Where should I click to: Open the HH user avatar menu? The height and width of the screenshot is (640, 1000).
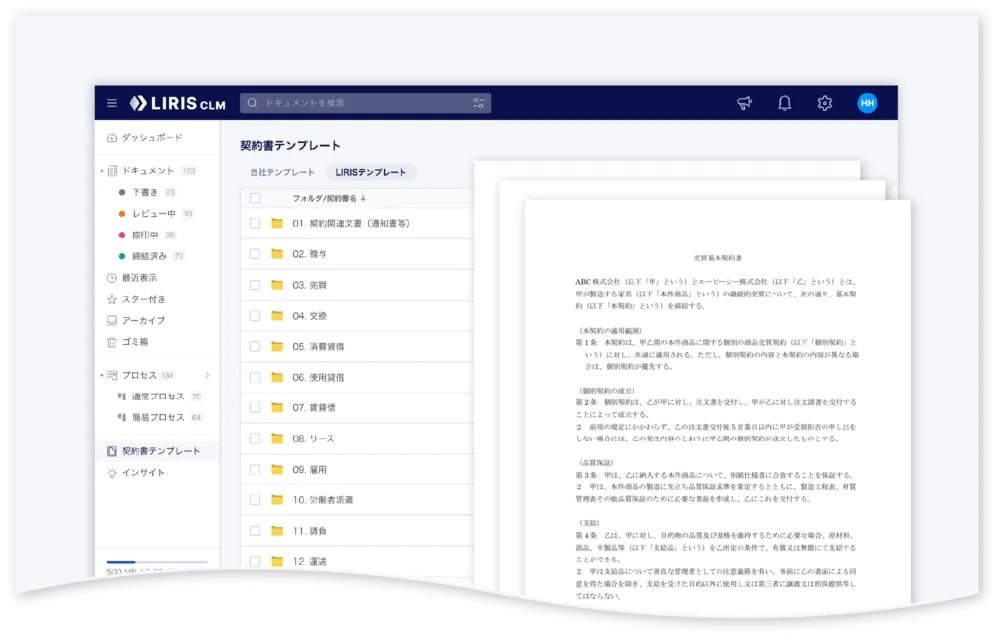[867, 103]
